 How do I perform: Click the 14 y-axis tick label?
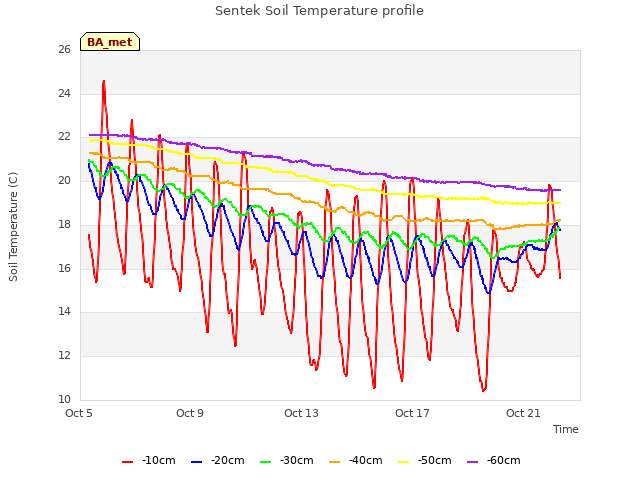coord(64,312)
